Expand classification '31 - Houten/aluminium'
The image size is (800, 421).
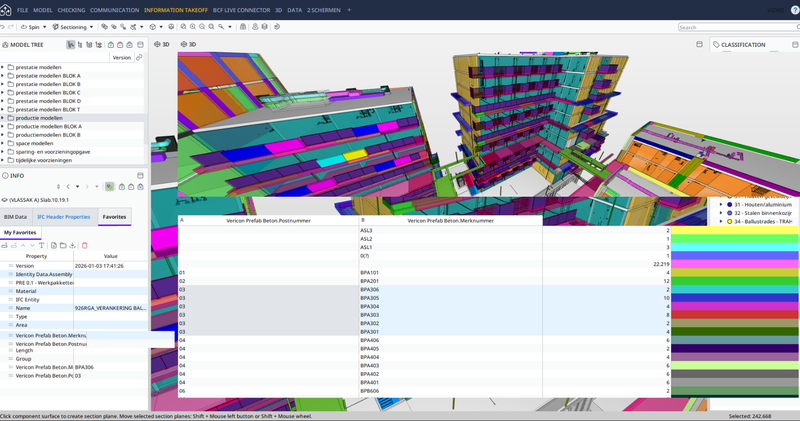click(721, 205)
